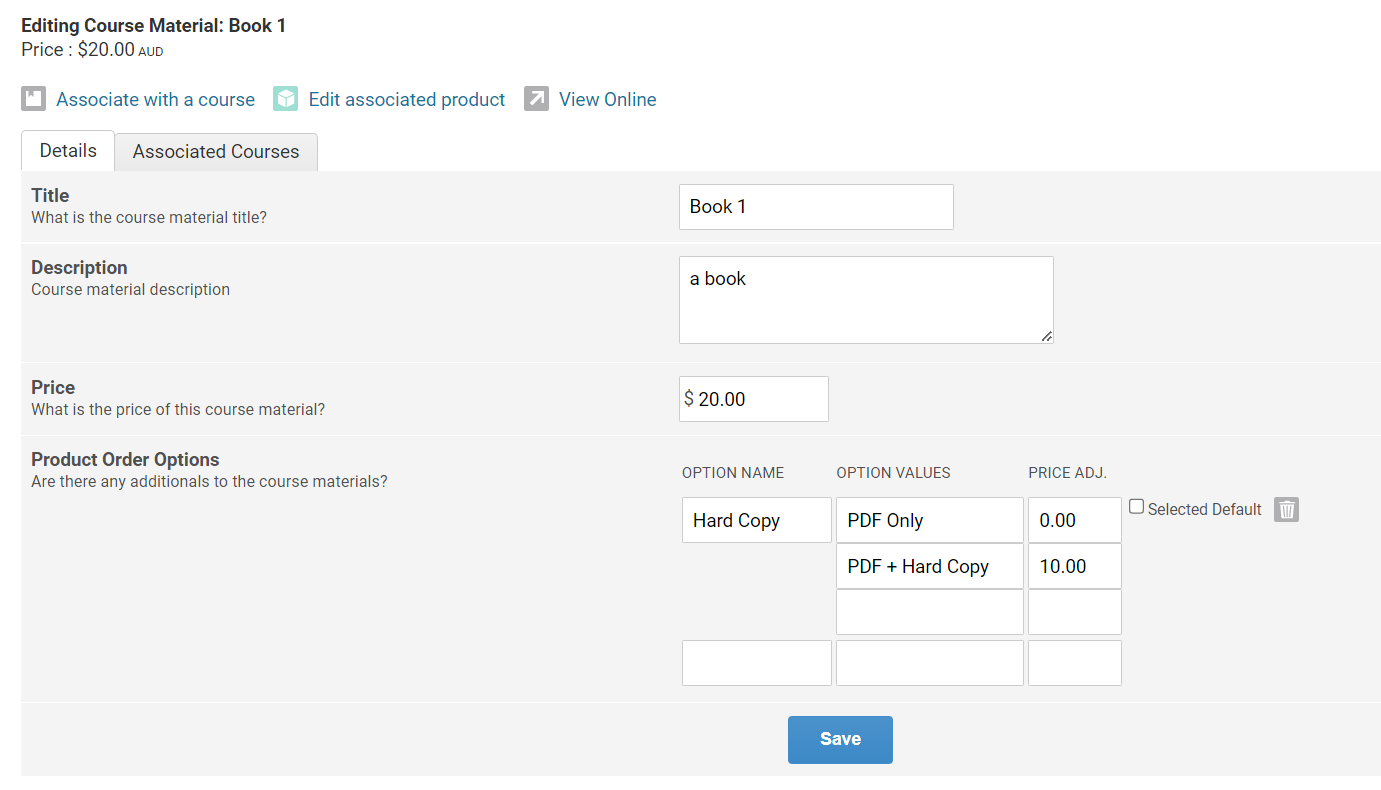
Task: Click the Associate with a course bookmark icon
Action: (x=34, y=99)
